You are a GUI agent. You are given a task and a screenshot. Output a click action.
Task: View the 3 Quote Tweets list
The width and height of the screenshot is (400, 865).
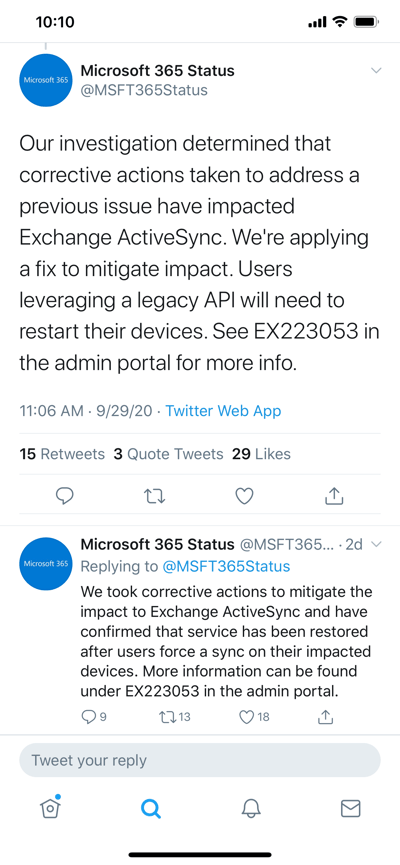coord(168,454)
